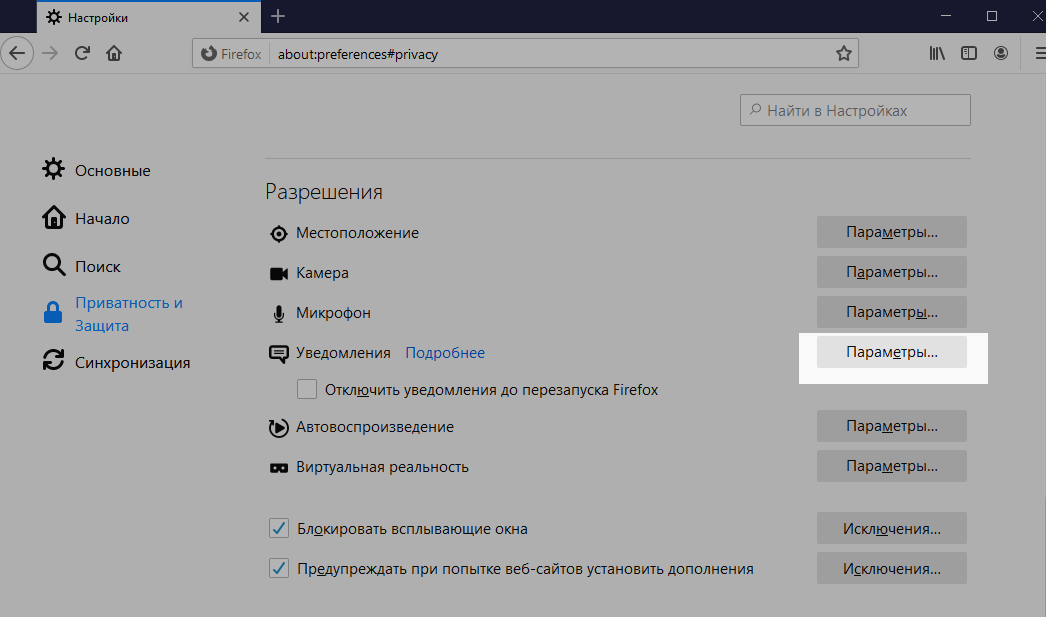Click the Местоположение location icon
1046x617 pixels.
pyautogui.click(x=278, y=233)
